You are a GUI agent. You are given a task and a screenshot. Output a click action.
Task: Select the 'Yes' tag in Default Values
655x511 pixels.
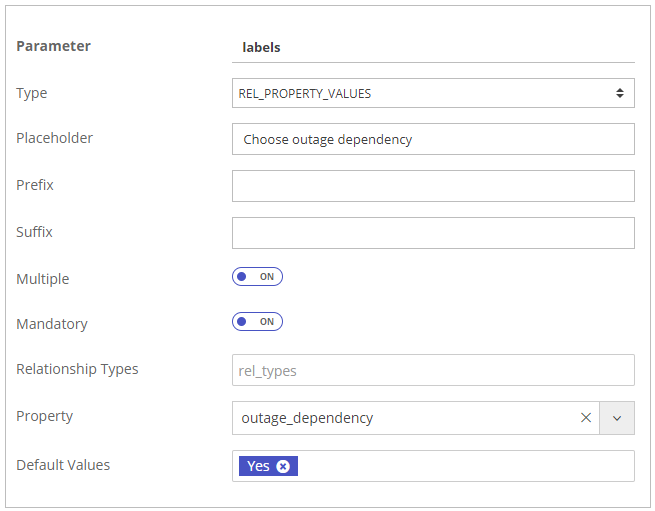(258, 466)
